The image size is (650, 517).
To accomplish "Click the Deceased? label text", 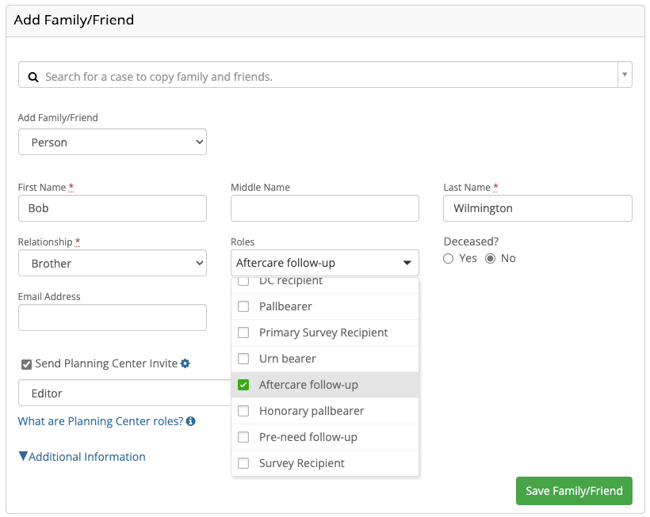I will (471, 241).
